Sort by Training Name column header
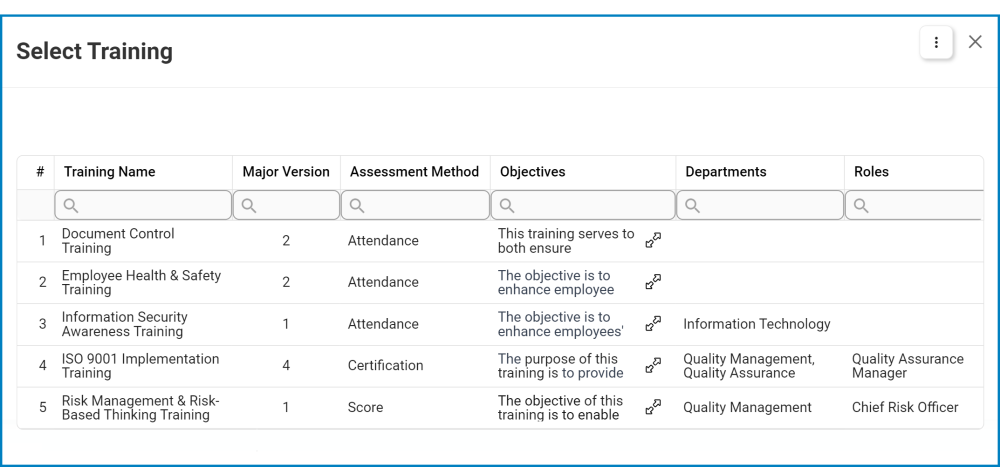The width and height of the screenshot is (1000, 467). pos(110,172)
